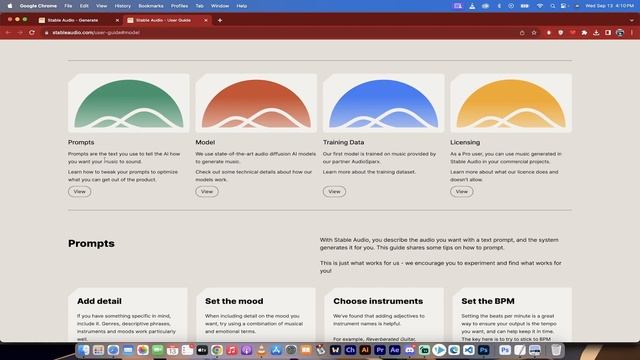Click View under the Training Data card

point(334,191)
